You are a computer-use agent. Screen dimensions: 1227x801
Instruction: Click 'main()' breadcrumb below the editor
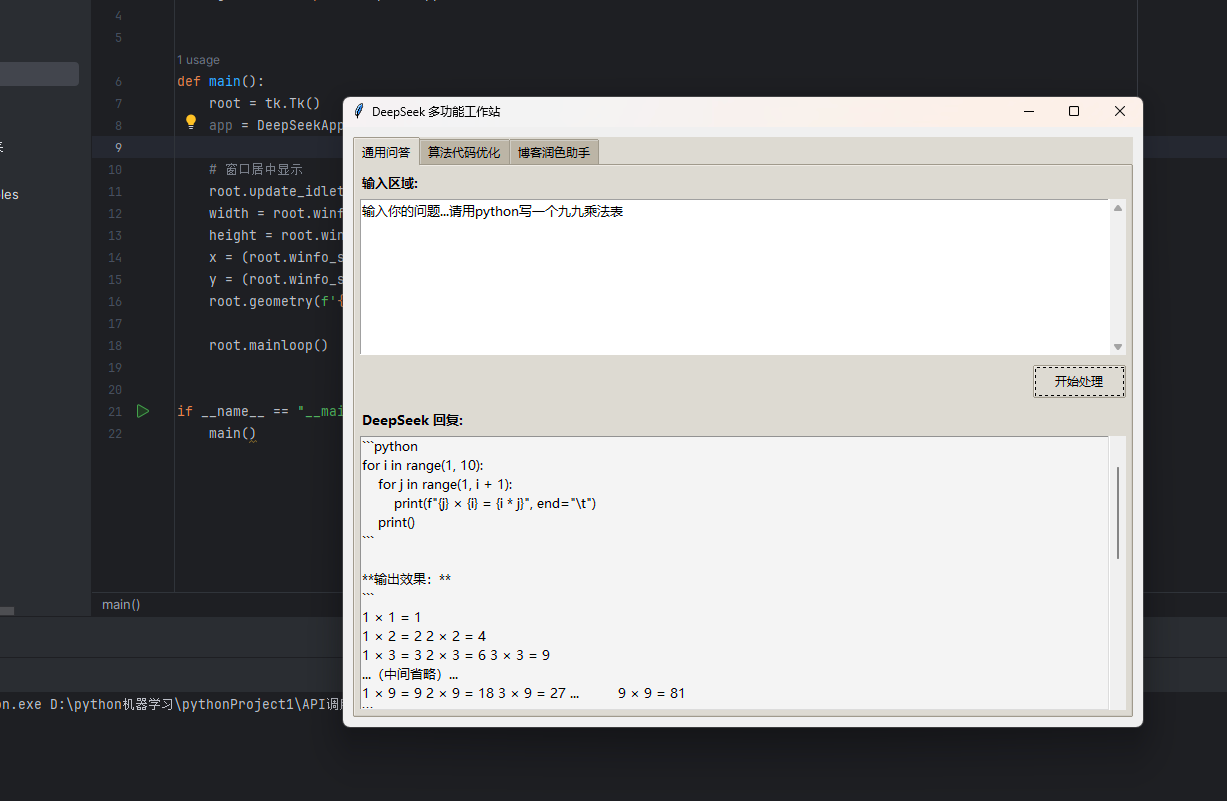(x=121, y=605)
